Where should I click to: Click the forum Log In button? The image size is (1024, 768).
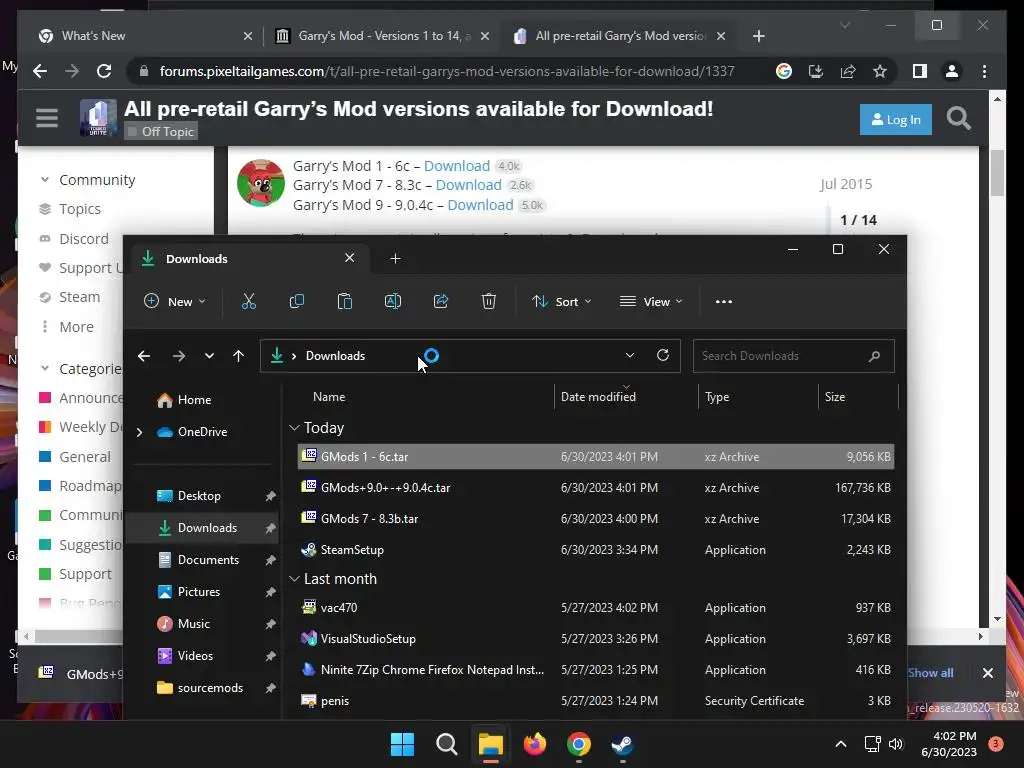point(895,120)
